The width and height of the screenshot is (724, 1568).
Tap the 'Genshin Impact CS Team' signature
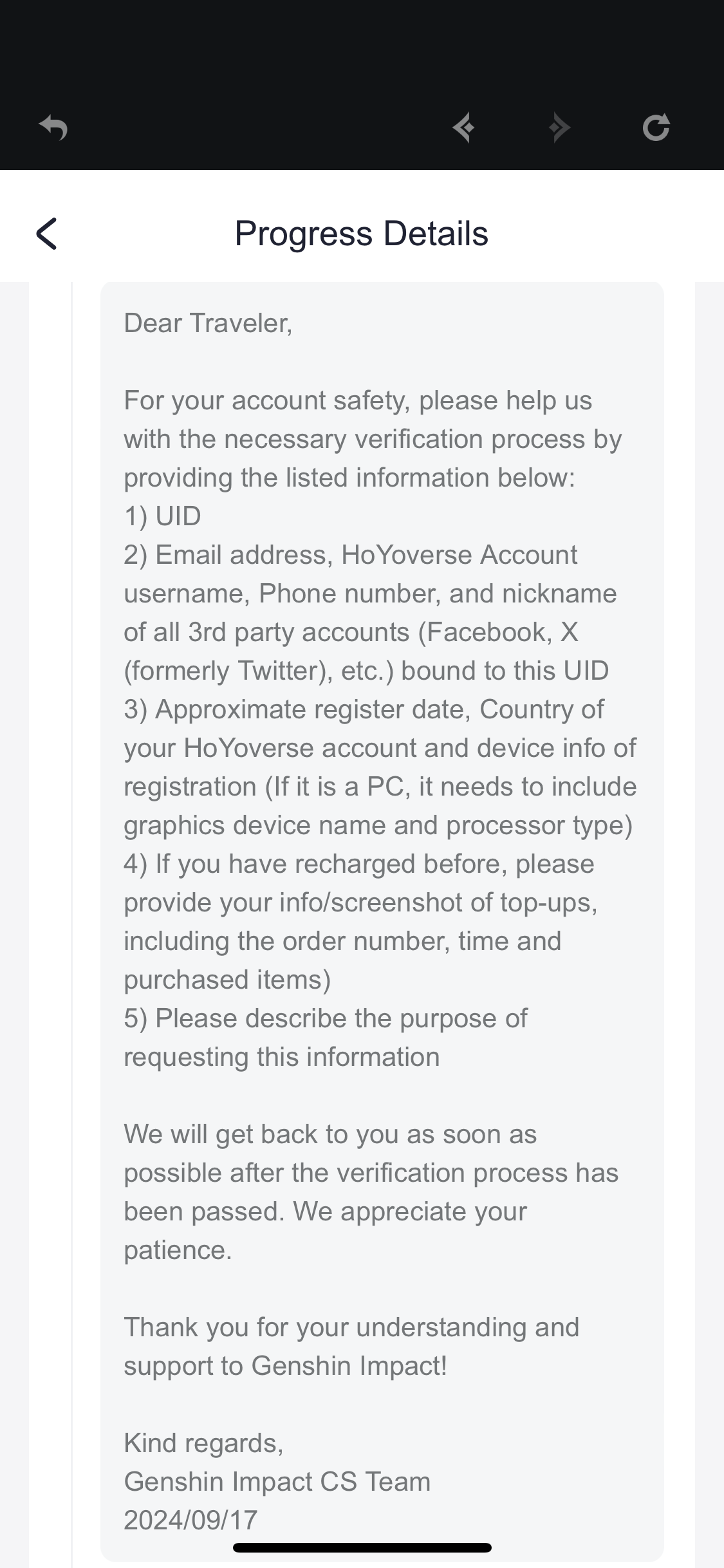pos(277,1482)
